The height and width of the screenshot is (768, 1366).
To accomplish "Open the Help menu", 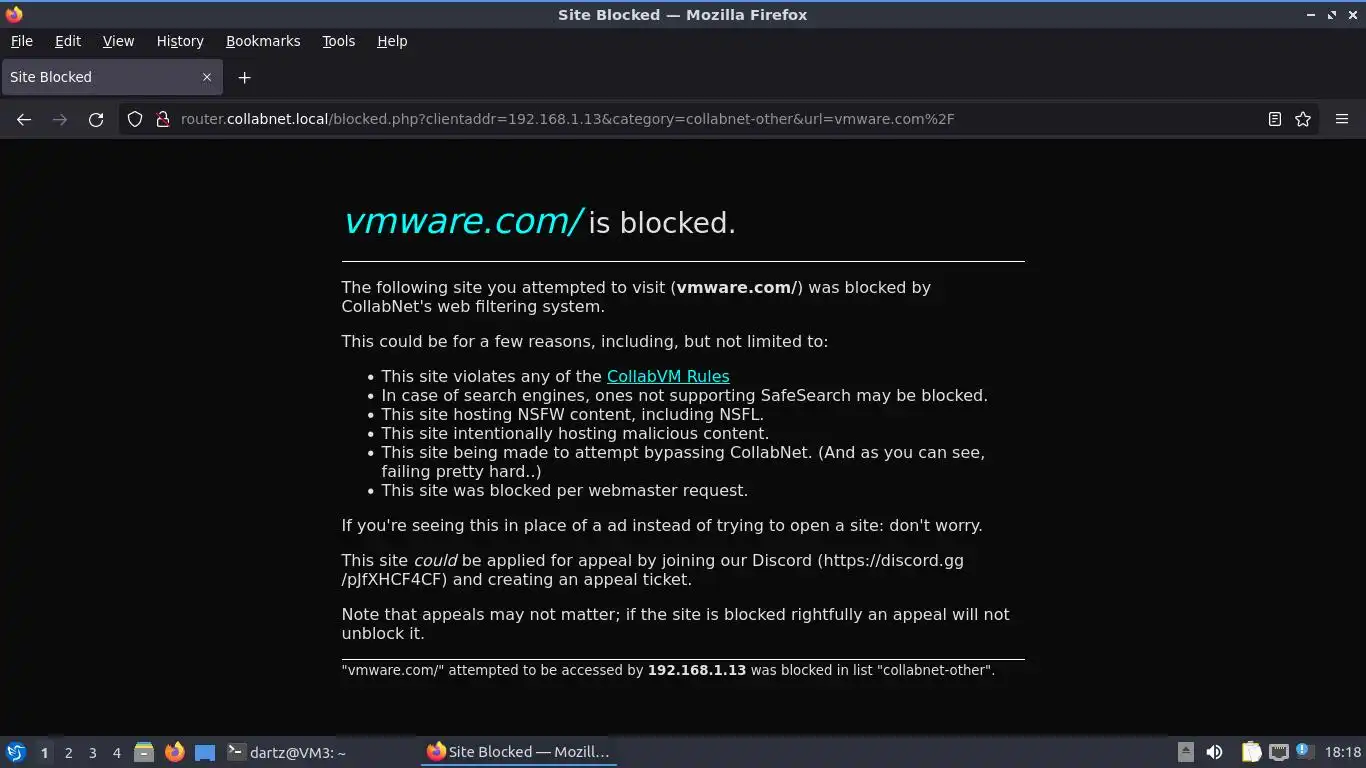I will 392,41.
